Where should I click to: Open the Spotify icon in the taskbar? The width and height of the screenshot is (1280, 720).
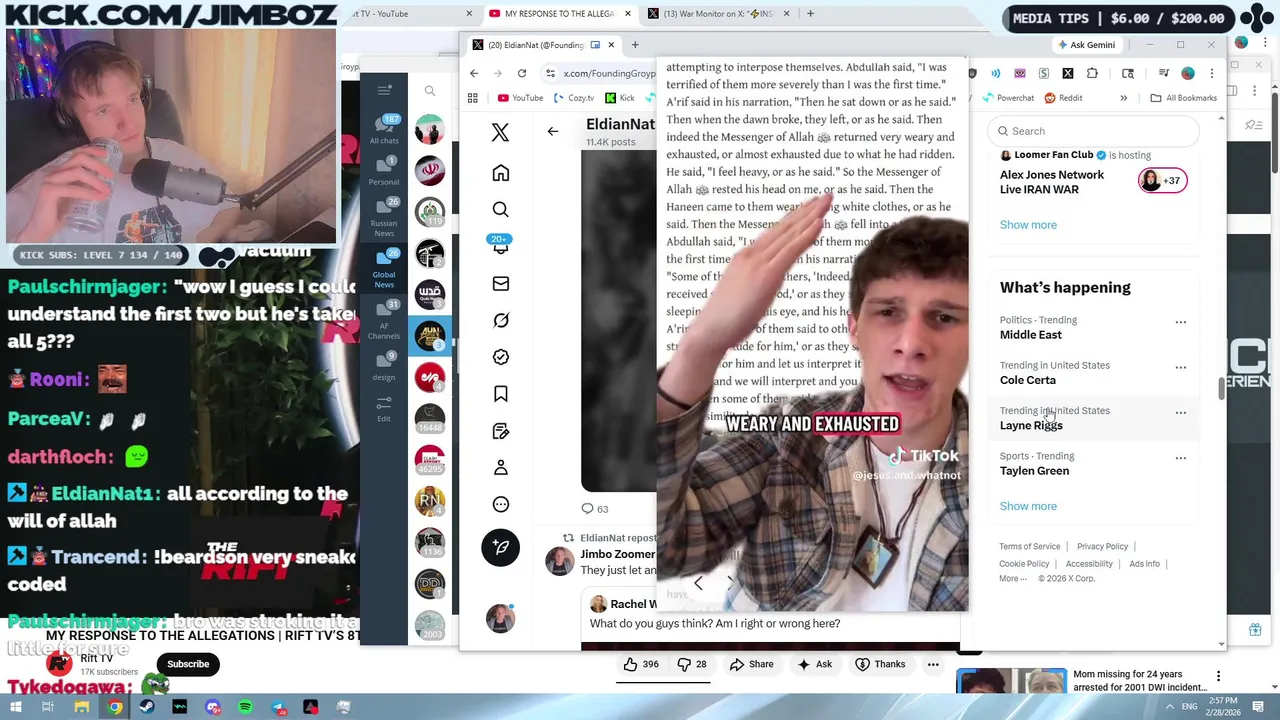(x=245, y=707)
